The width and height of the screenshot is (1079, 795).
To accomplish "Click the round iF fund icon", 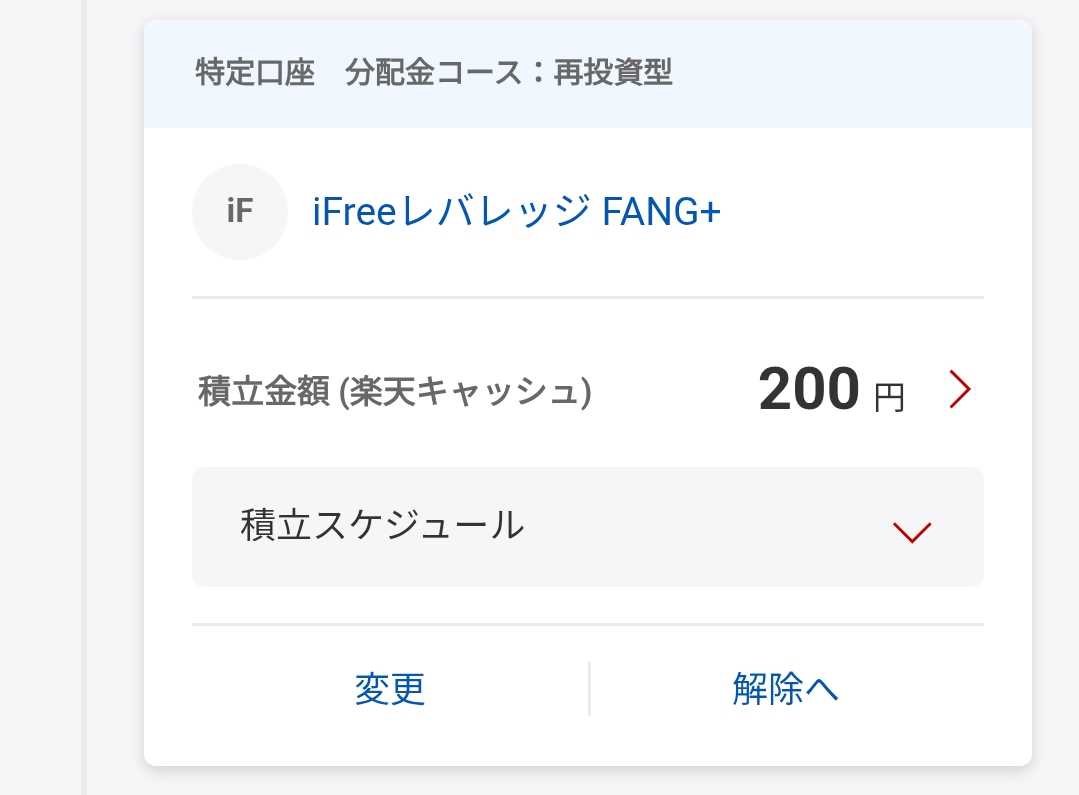I will 239,212.
